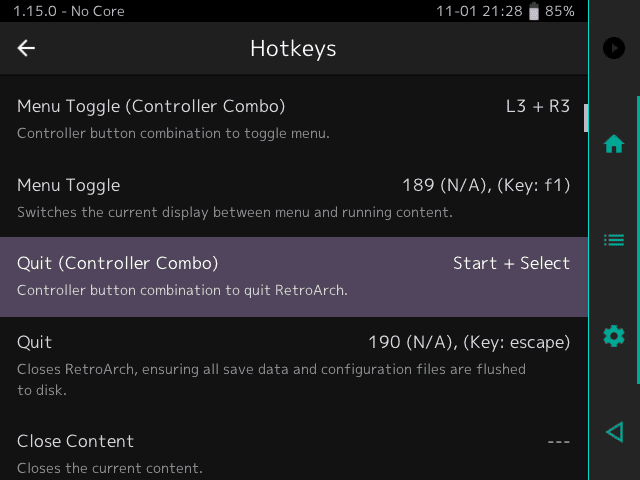This screenshot has height=480, width=640.
Task: Rebind the 190 (N/A), (Key: escape) value
Action: click(469, 342)
